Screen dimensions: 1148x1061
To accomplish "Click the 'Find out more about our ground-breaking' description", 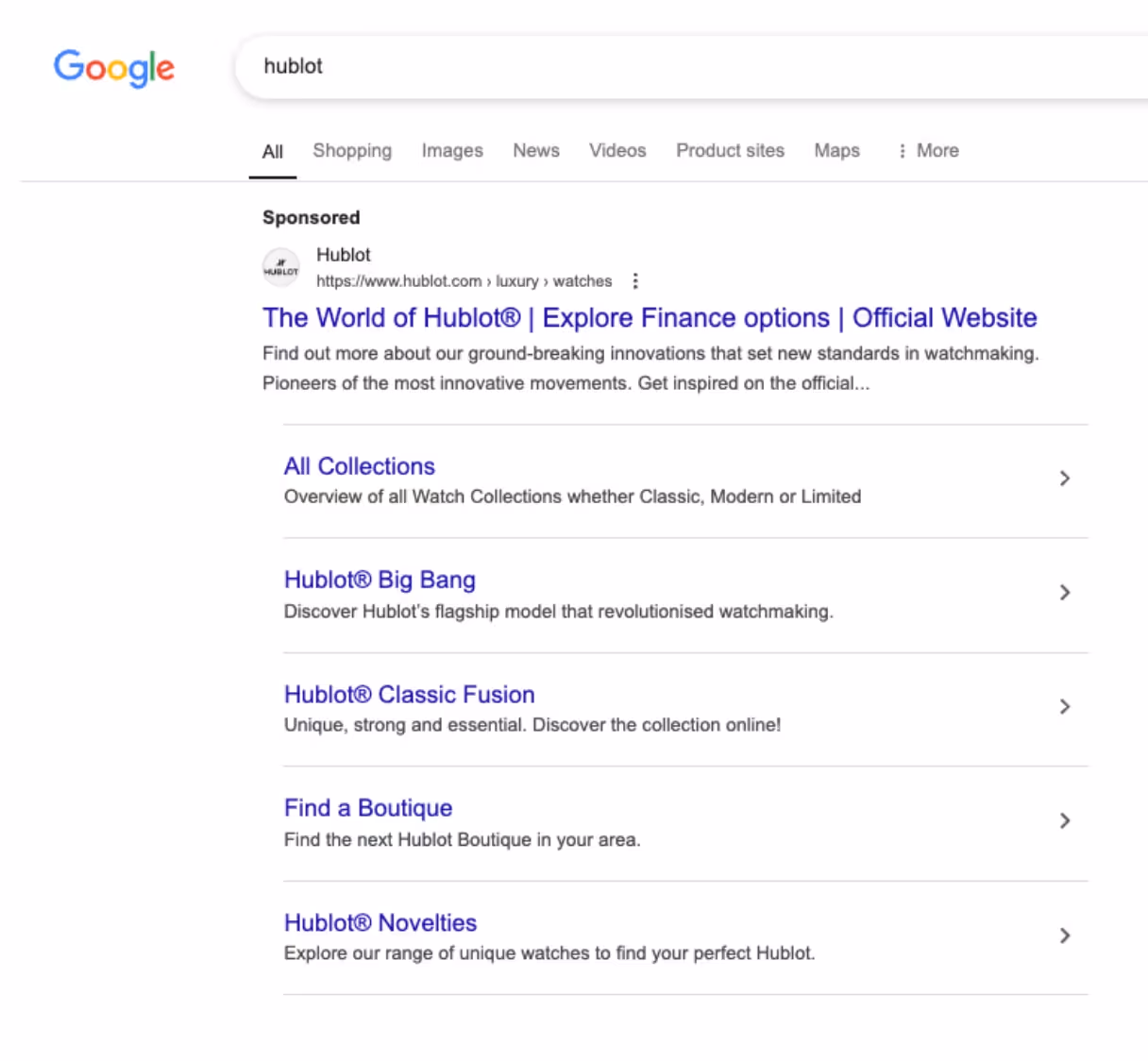I will [650, 368].
